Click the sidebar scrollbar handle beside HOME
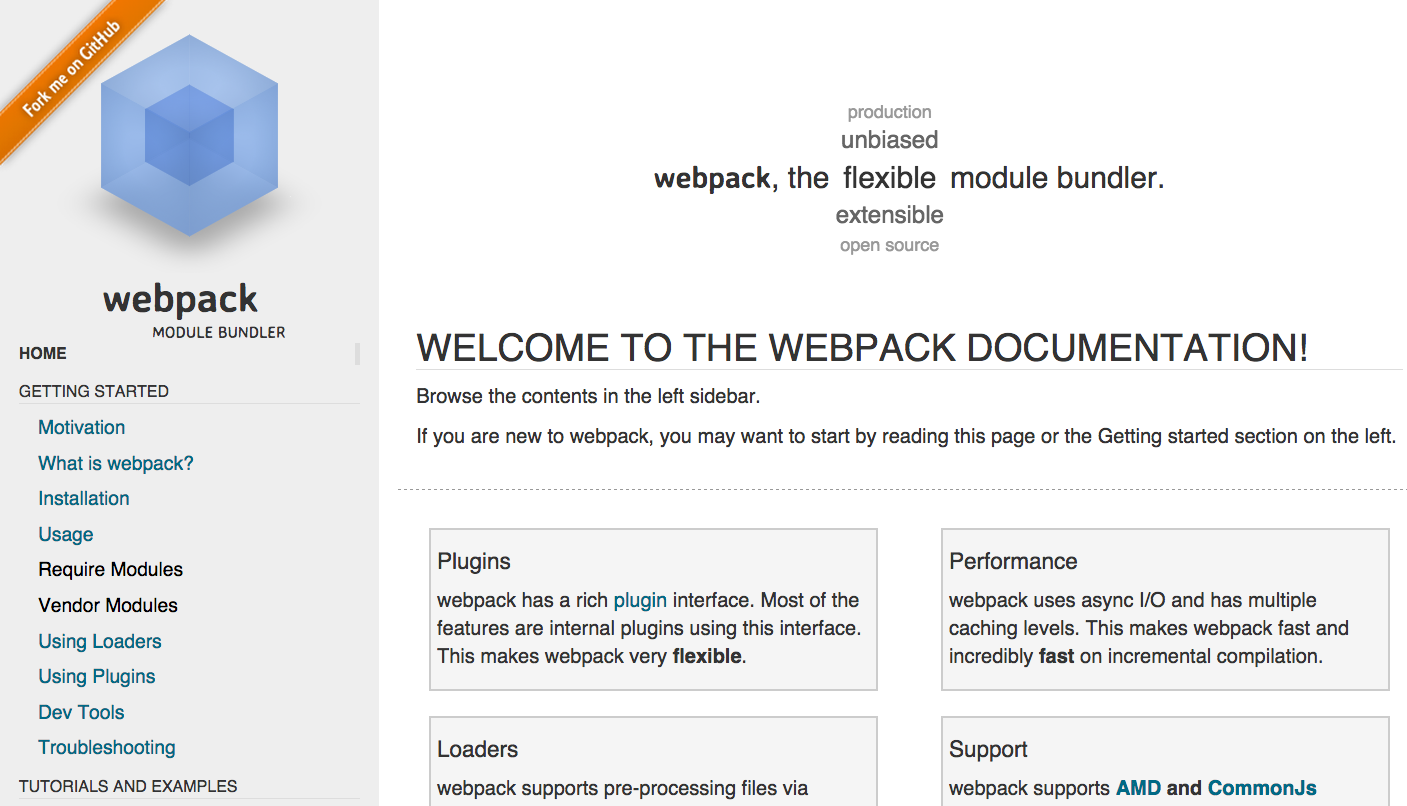The image size is (1407, 806). click(357, 353)
